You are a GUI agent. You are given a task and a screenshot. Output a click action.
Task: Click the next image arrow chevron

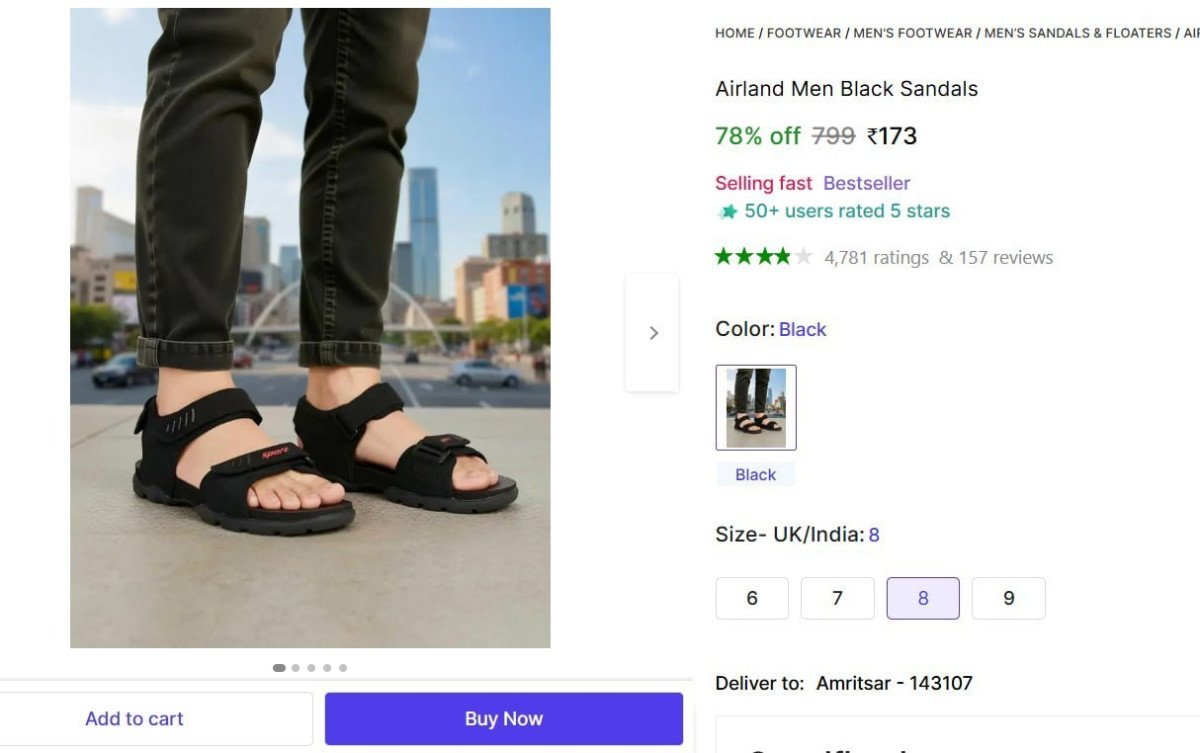[x=653, y=333]
